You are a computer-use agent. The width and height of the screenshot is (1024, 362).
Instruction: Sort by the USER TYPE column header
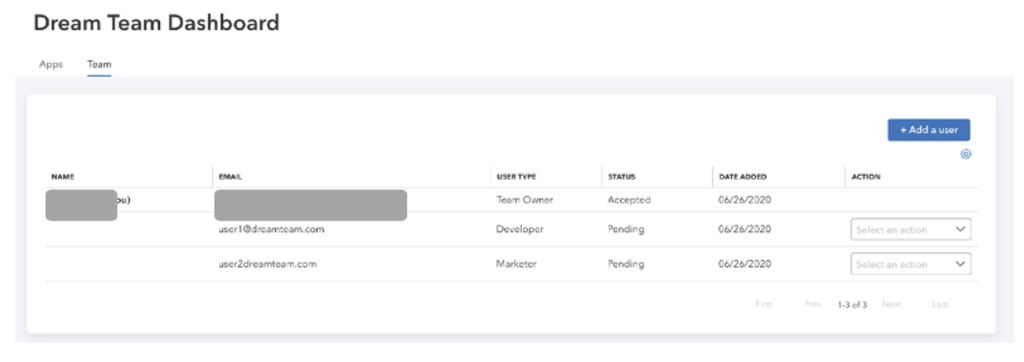point(517,177)
